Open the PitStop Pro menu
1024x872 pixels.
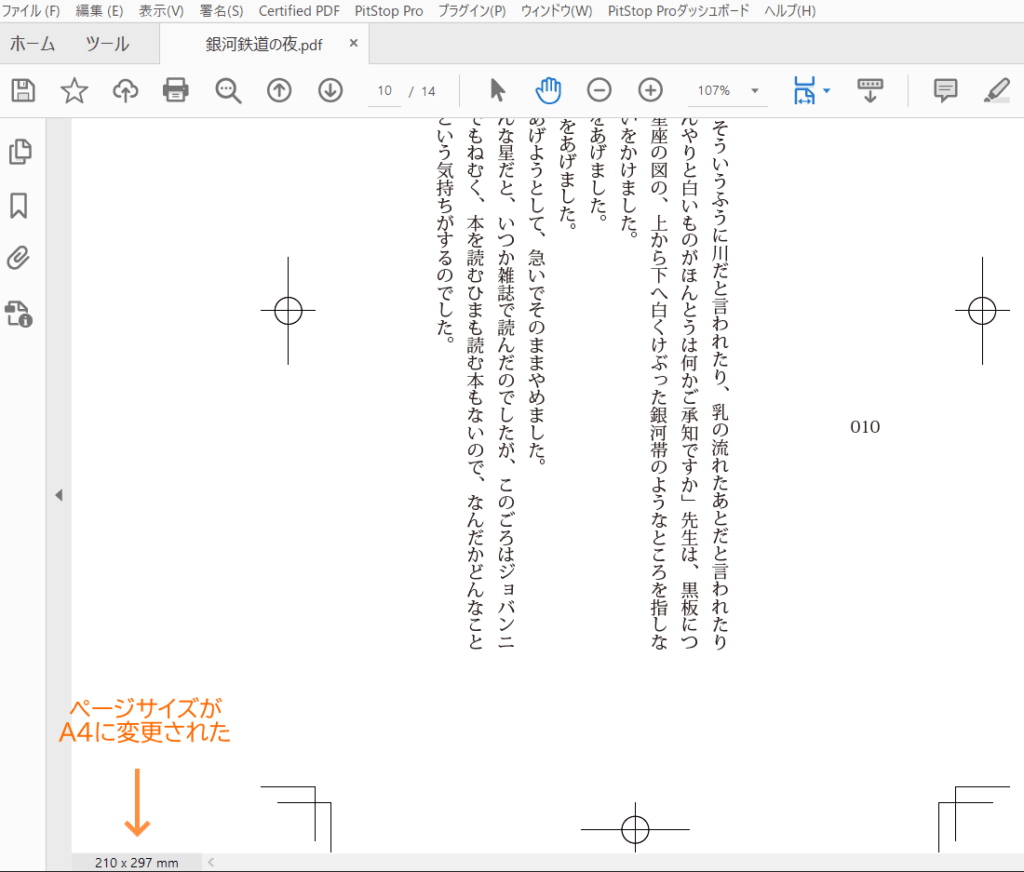coord(389,11)
